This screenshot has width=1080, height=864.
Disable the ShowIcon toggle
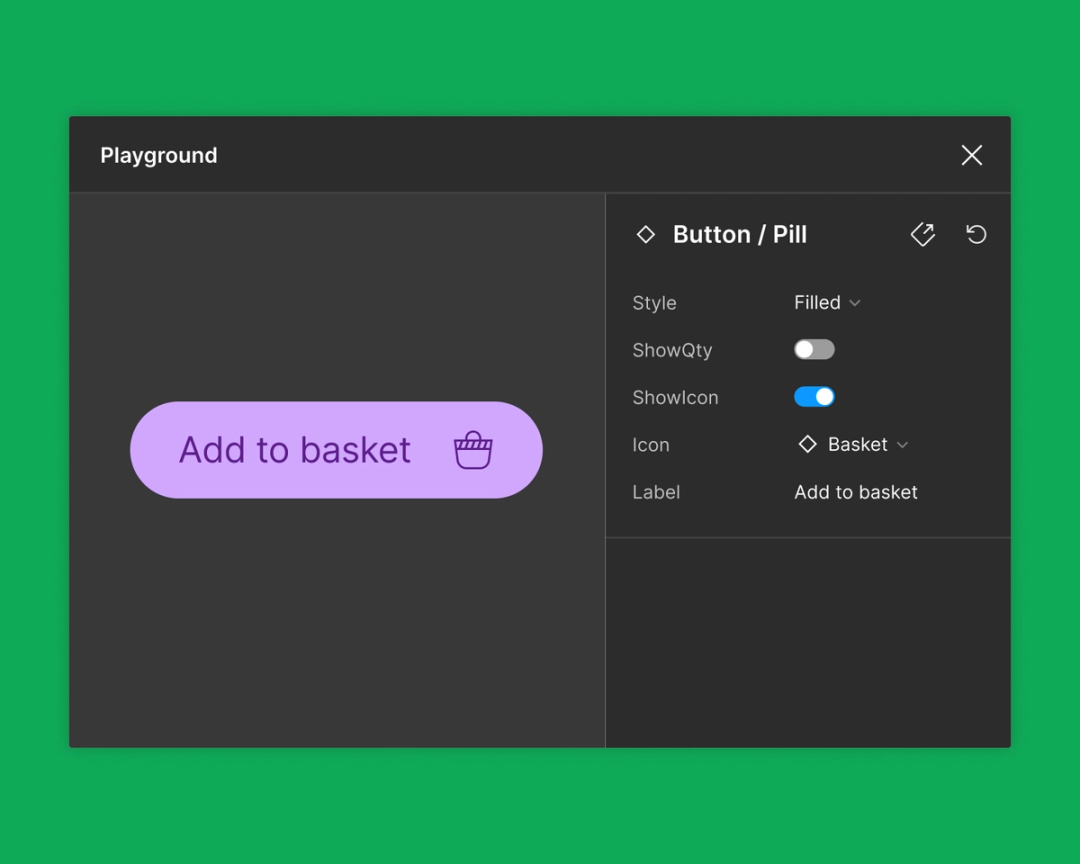coord(813,397)
